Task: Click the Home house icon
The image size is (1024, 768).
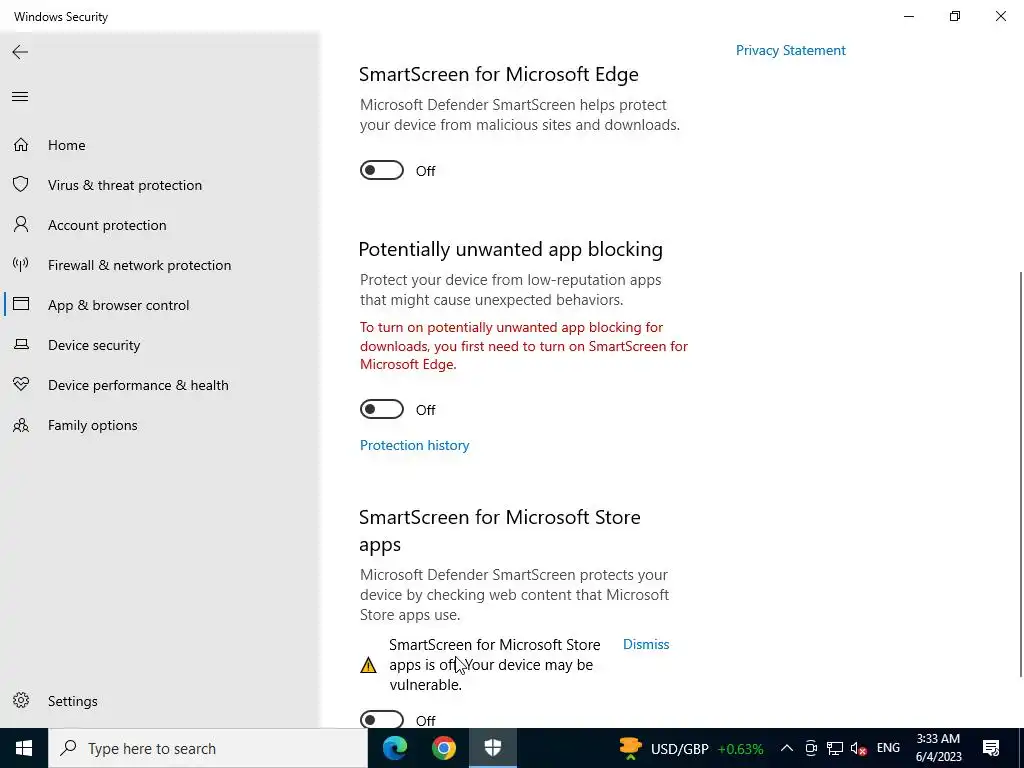Action: (x=21, y=144)
